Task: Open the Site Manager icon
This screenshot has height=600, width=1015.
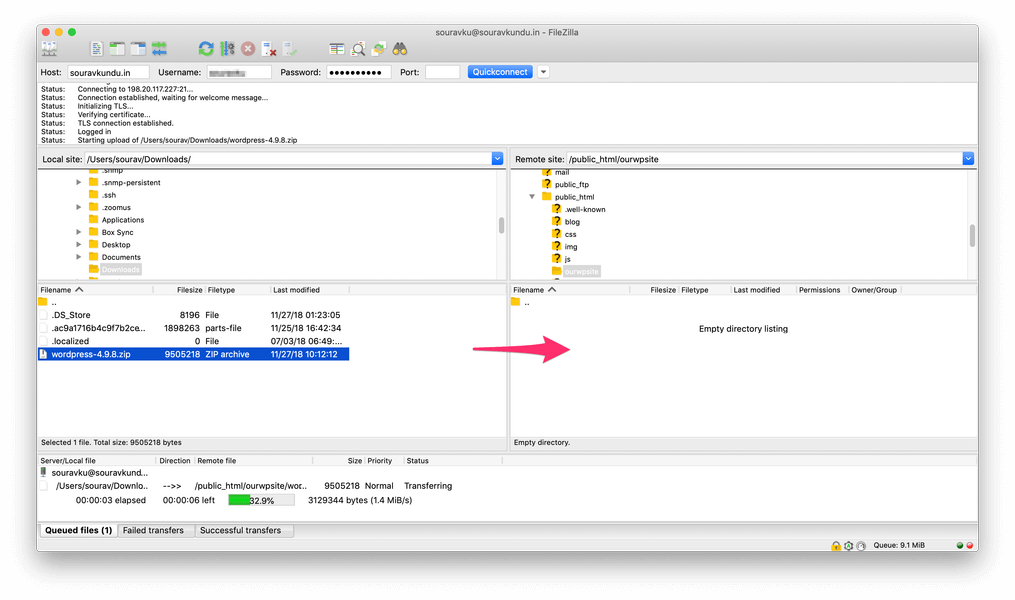Action: click(49, 49)
